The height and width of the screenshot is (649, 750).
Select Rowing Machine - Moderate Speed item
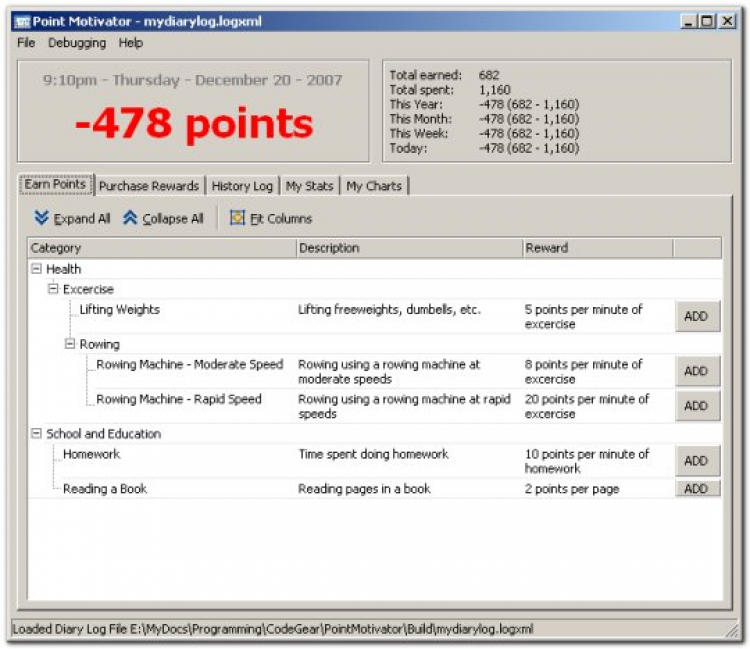click(190, 364)
